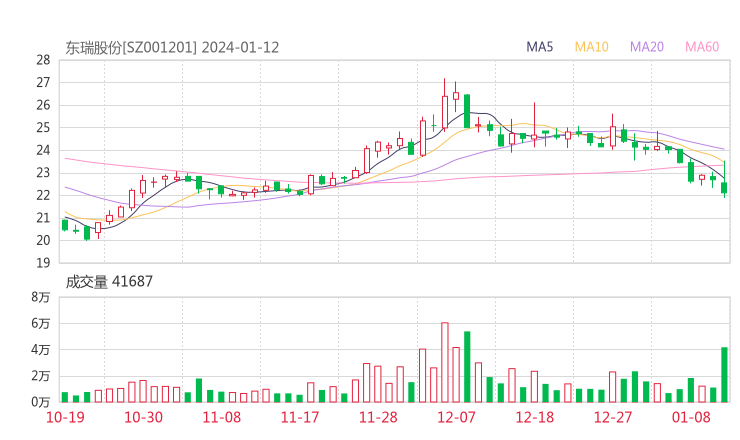The height and width of the screenshot is (440, 740).
Task: Click the chart title 东瑞股份[SZ001201] 2024-01-12
Action: [x=172, y=48]
